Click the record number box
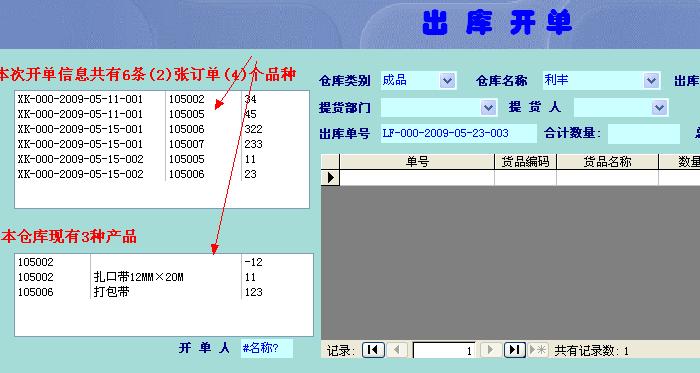Screen dimensions: 700x373 [443, 351]
